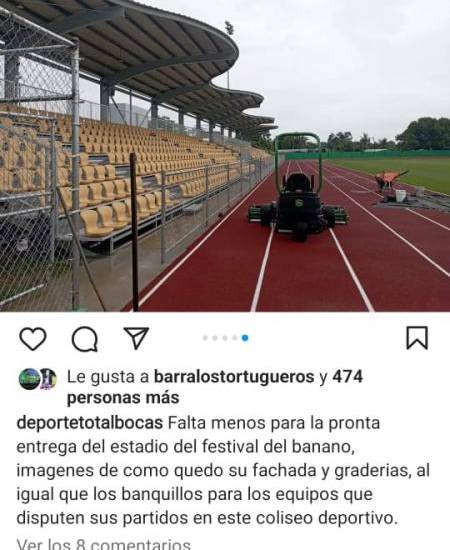The width and height of the screenshot is (450, 550).
Task: Tap the active blue carousel dot
Action: (245, 338)
